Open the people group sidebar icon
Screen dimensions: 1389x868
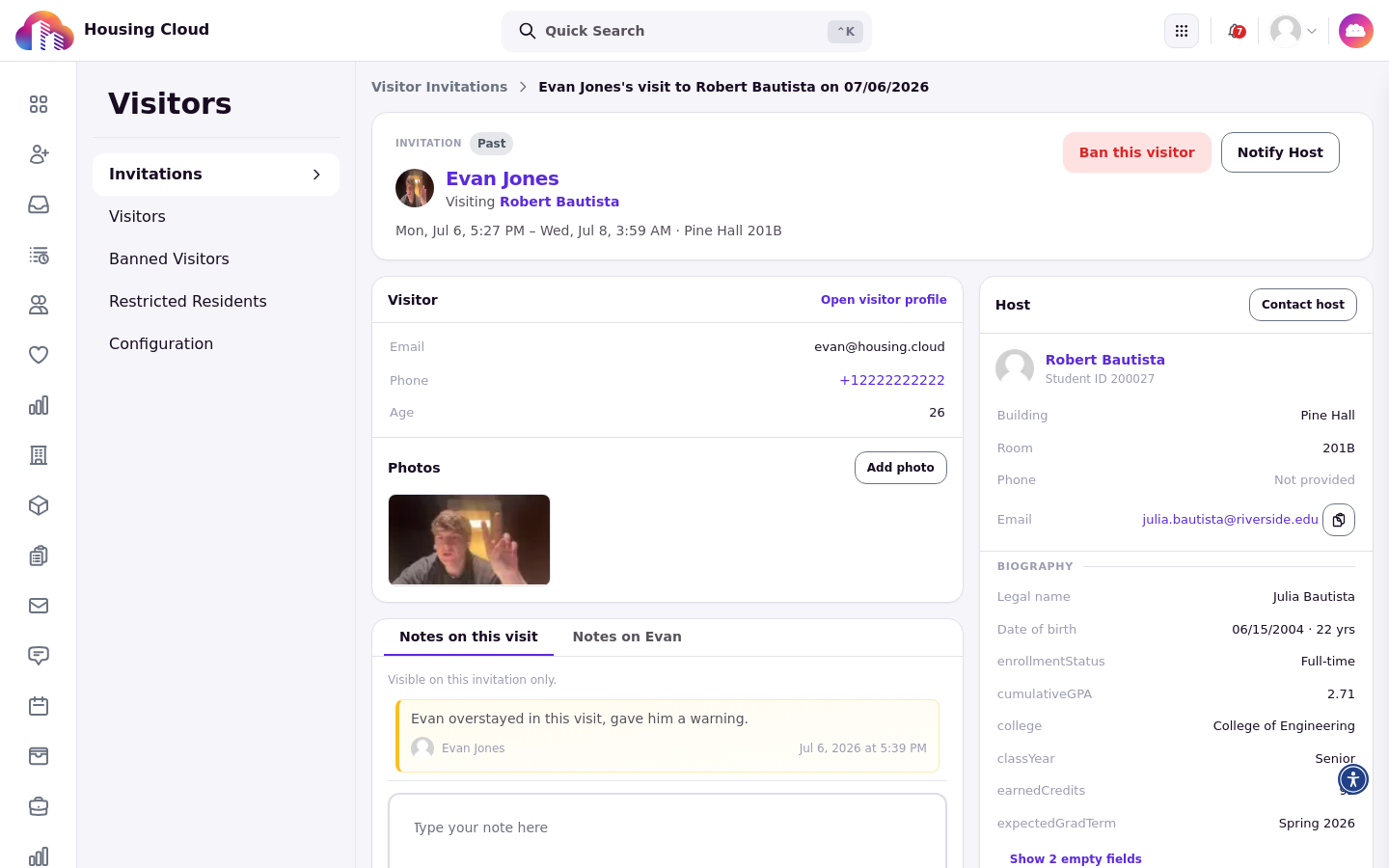click(x=39, y=305)
